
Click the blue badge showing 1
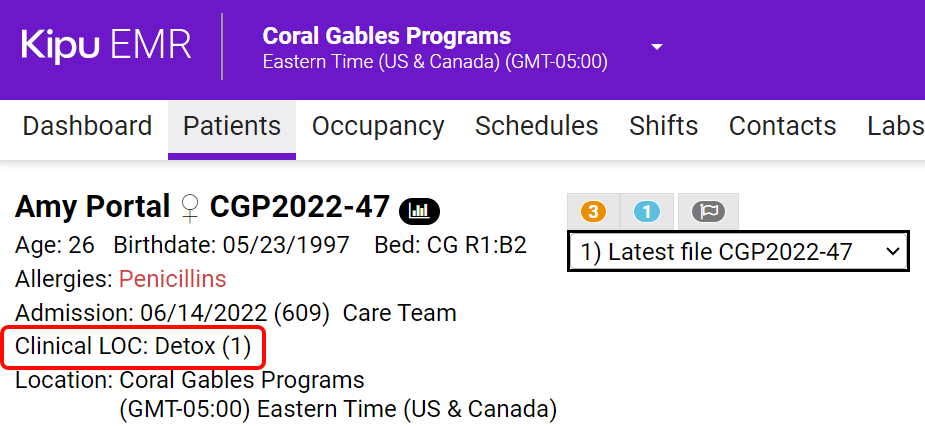[x=647, y=212]
